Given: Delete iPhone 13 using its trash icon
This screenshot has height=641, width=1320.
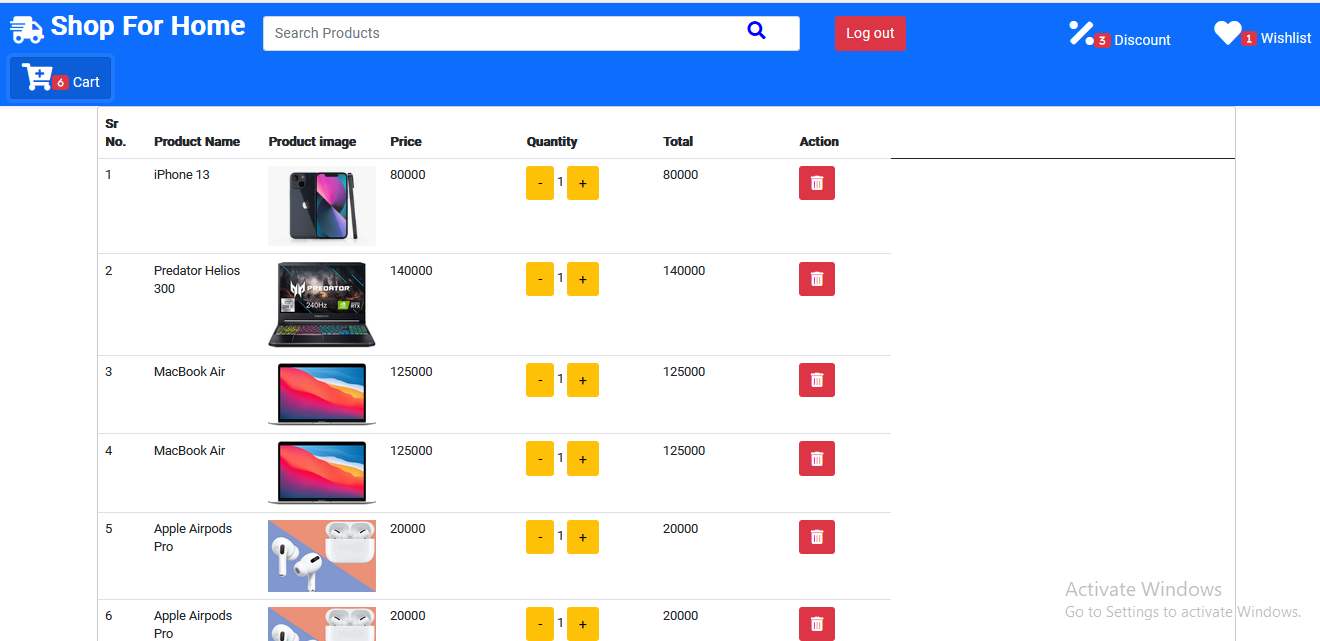Looking at the screenshot, I should tap(817, 182).
